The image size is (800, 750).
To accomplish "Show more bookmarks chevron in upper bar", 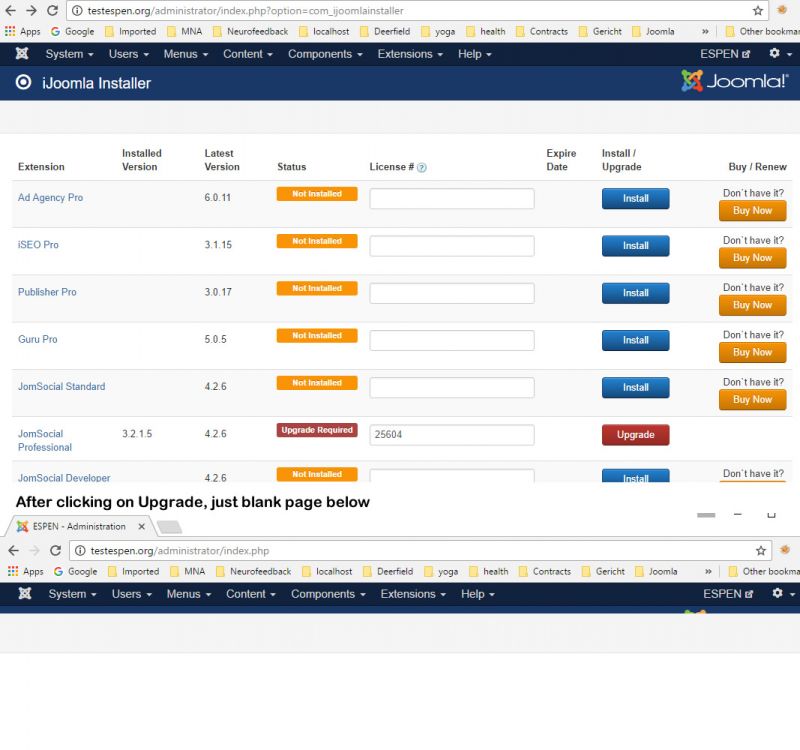I will point(705,31).
